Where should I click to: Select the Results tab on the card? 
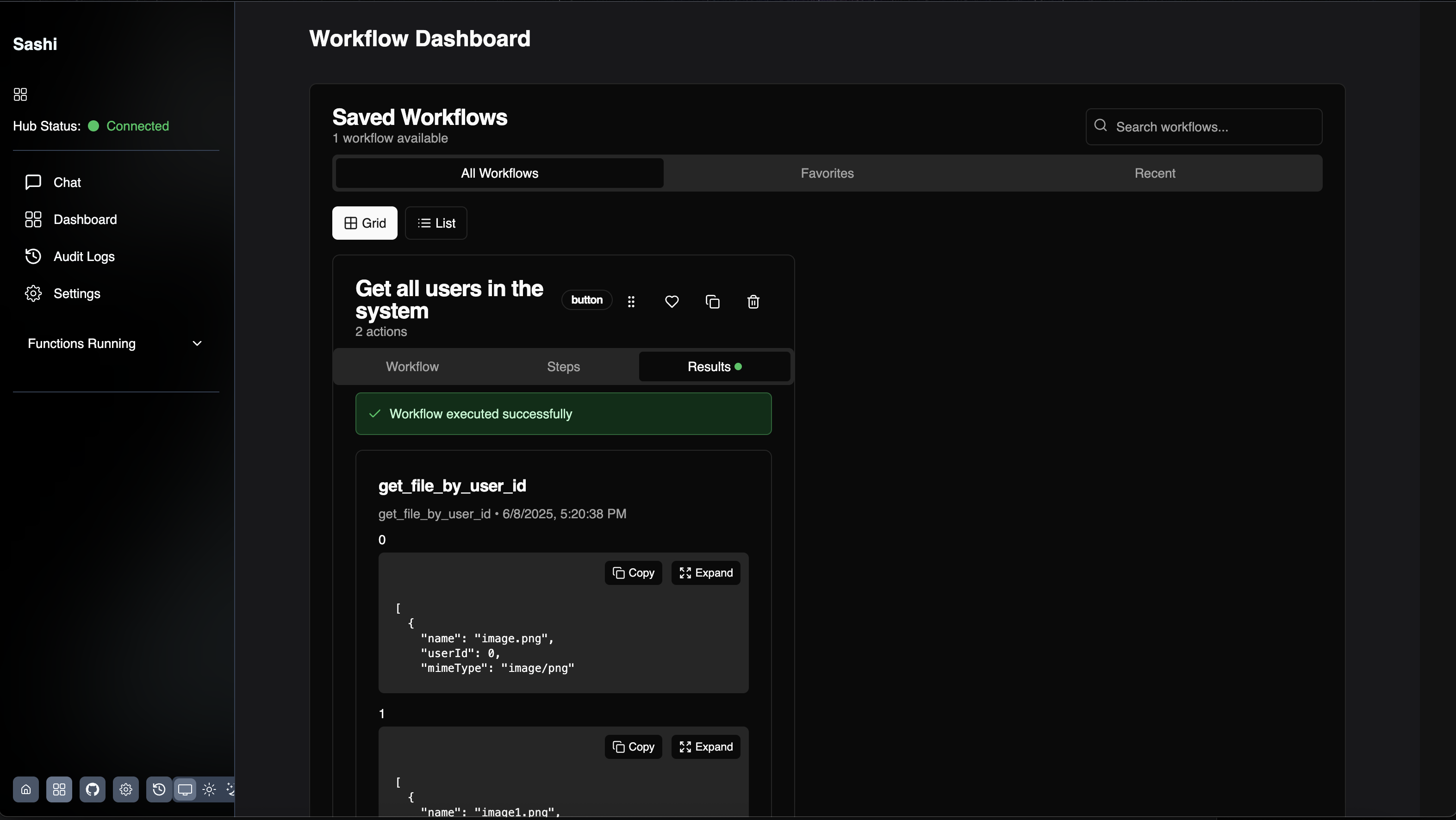click(715, 366)
